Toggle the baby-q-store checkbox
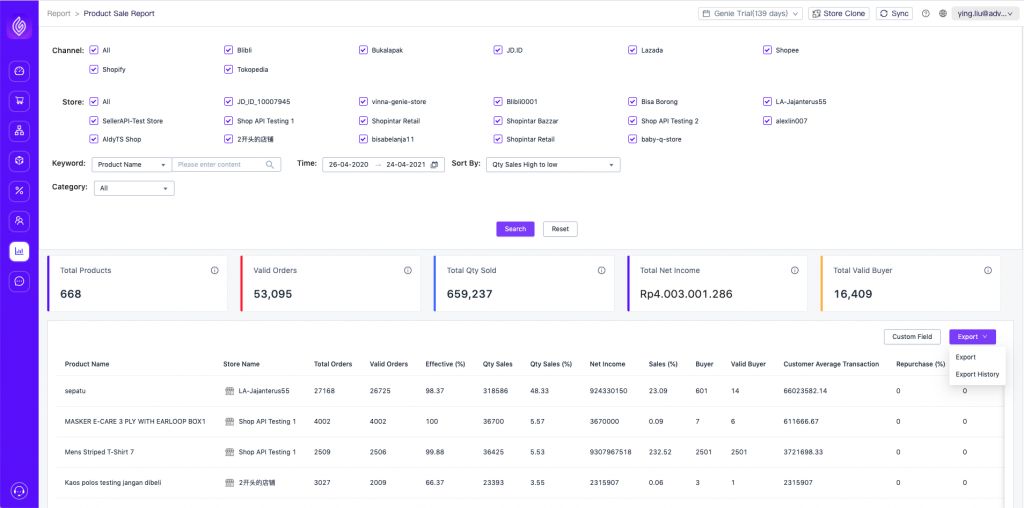 click(633, 139)
